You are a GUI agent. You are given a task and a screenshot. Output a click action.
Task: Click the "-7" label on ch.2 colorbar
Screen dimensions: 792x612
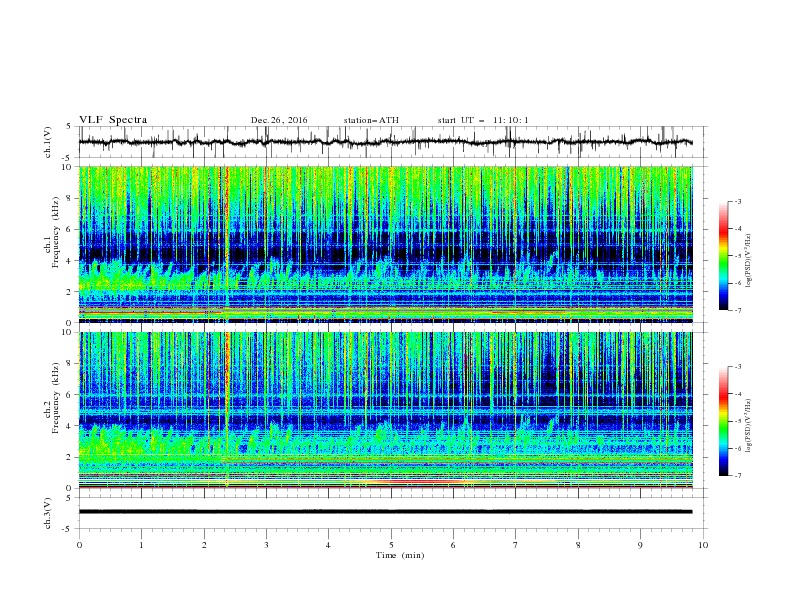[x=737, y=476]
